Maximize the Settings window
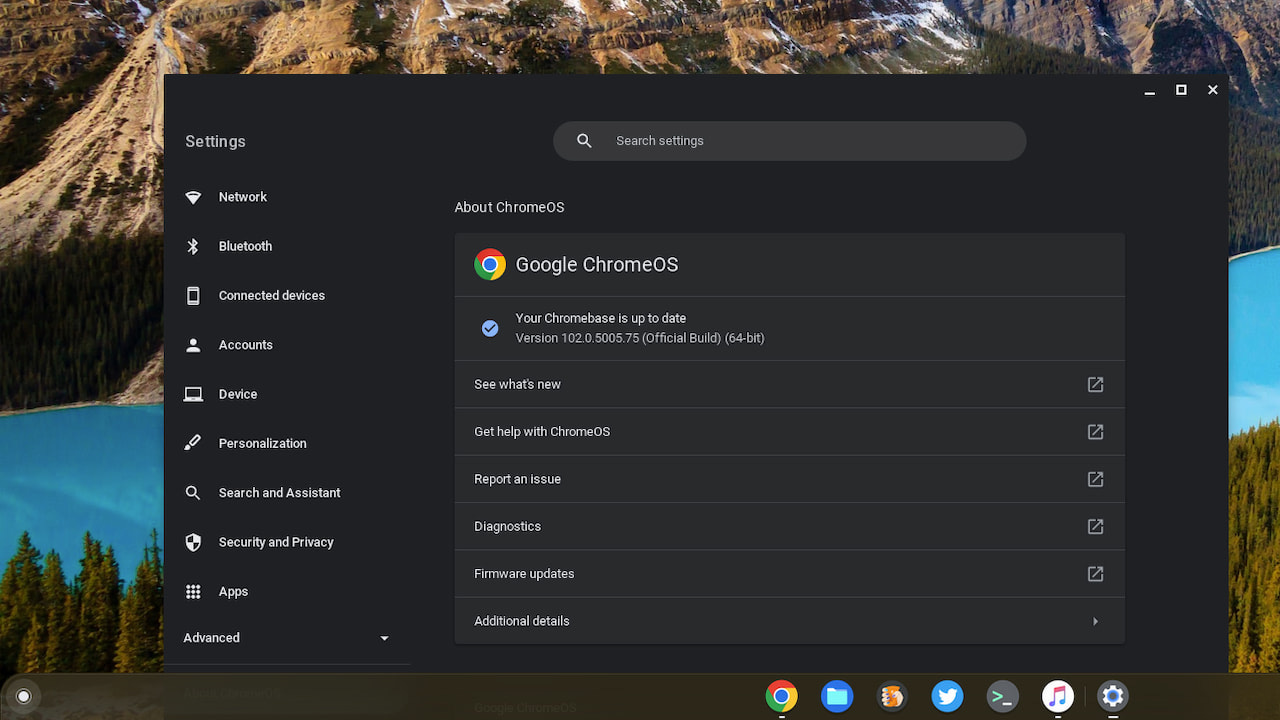The width and height of the screenshot is (1280, 720). pos(1181,90)
